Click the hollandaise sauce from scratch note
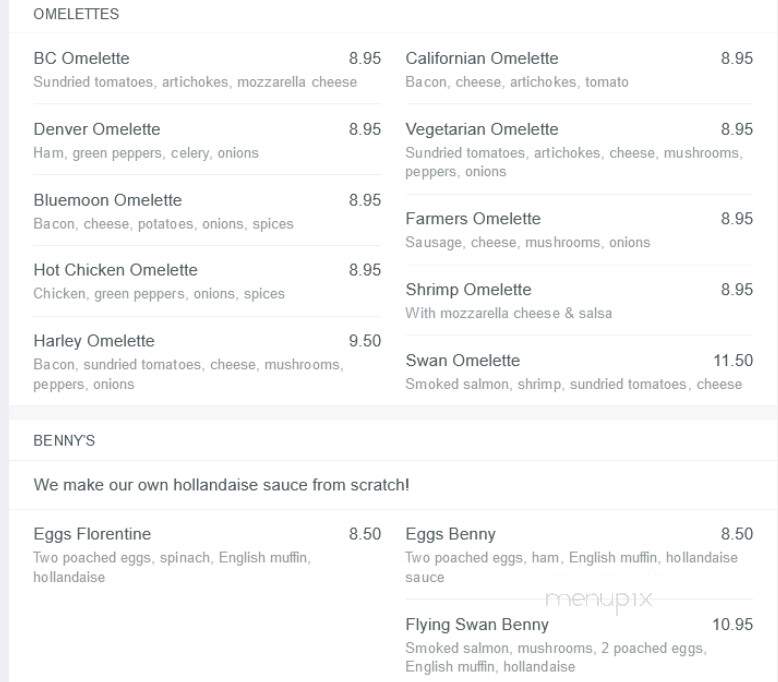Viewport: 778px width, 682px height. coord(221,485)
